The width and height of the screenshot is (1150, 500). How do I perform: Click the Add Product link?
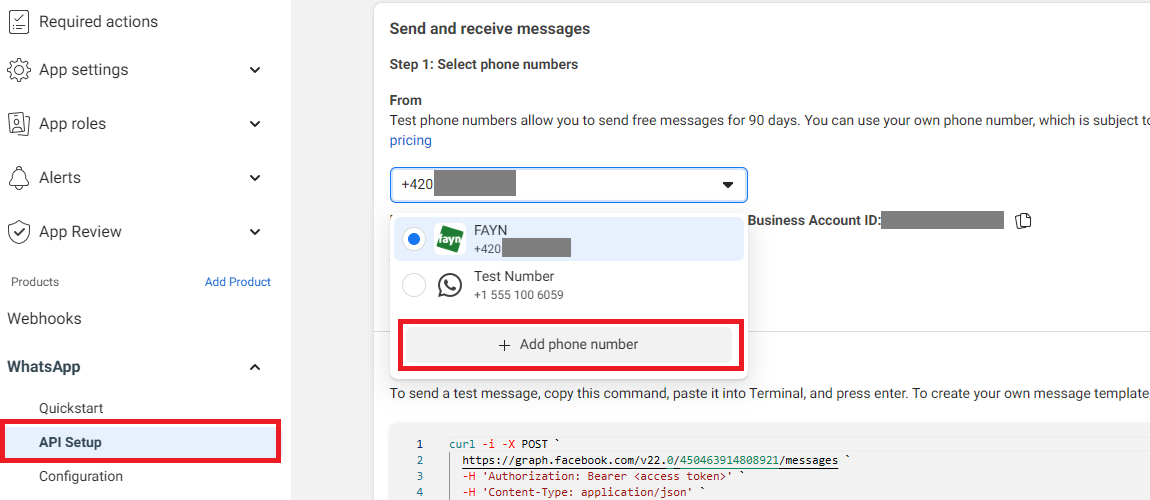[x=237, y=282]
